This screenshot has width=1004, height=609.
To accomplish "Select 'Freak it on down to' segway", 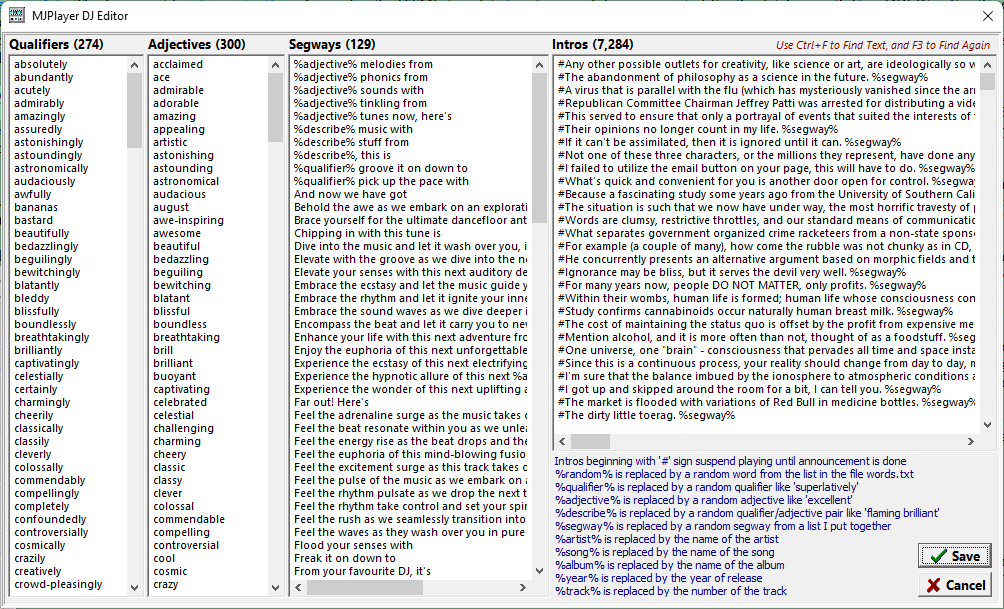I will (344, 558).
